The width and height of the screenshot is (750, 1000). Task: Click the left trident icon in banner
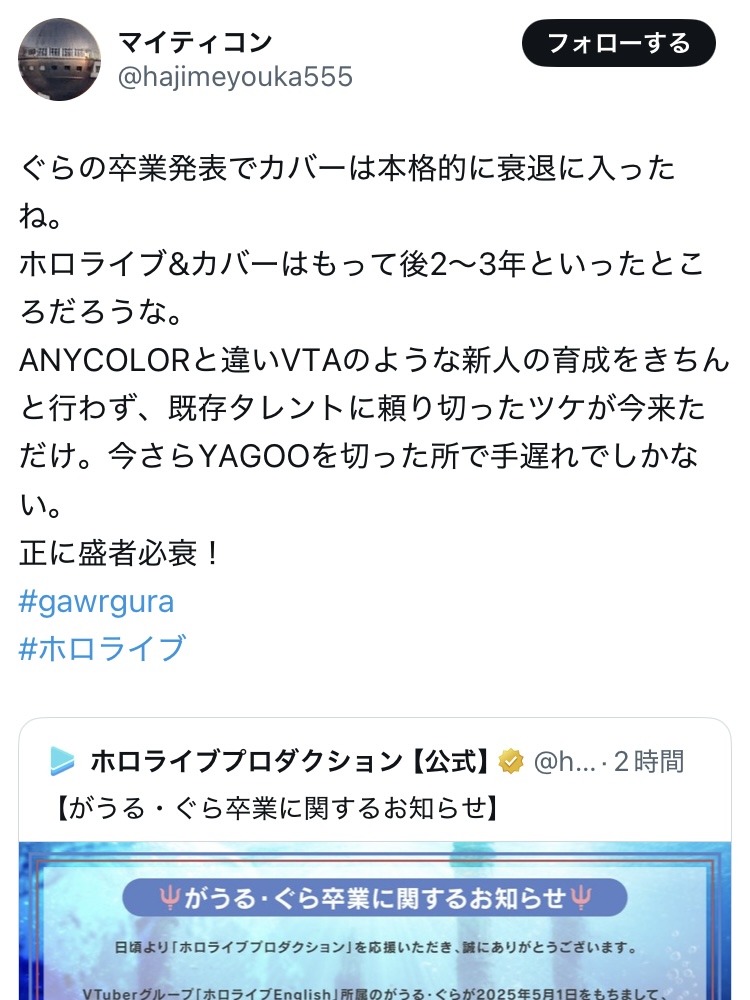point(170,898)
